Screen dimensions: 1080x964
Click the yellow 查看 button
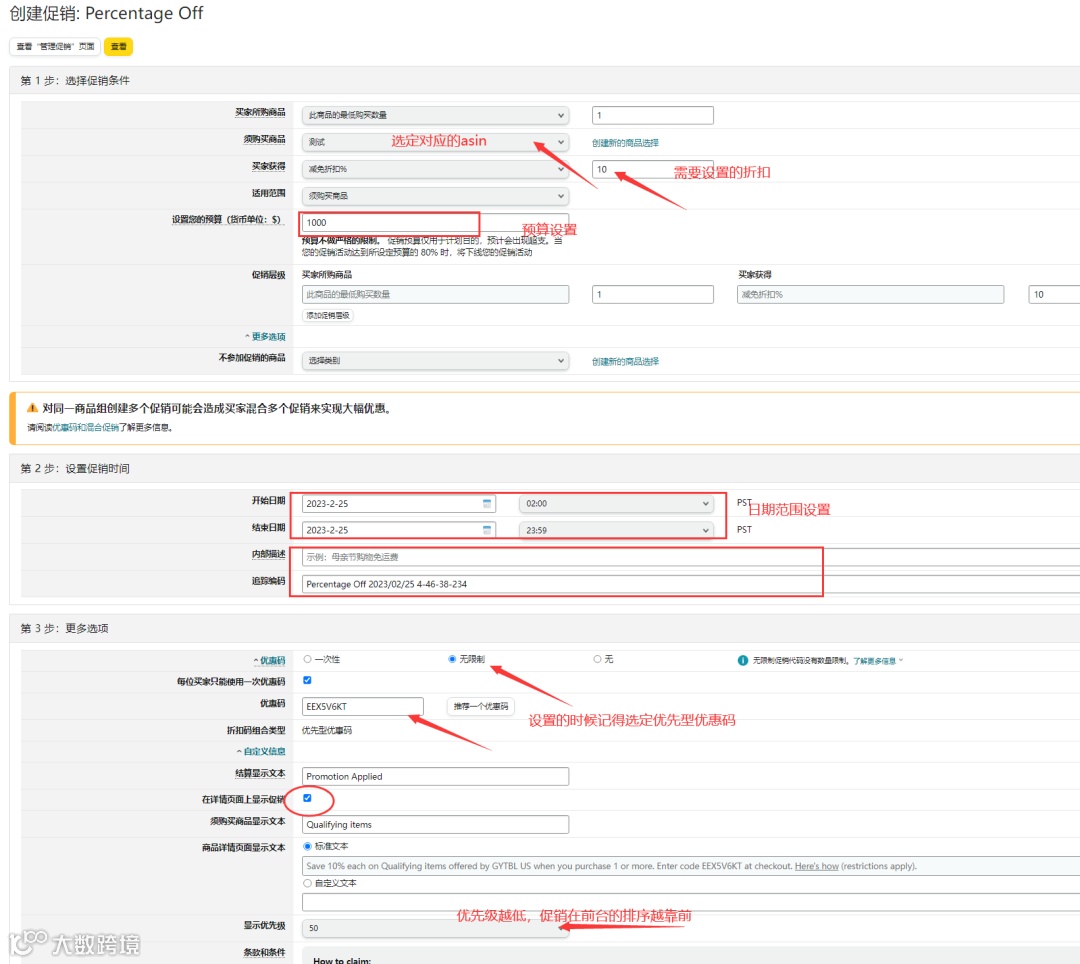[x=118, y=46]
